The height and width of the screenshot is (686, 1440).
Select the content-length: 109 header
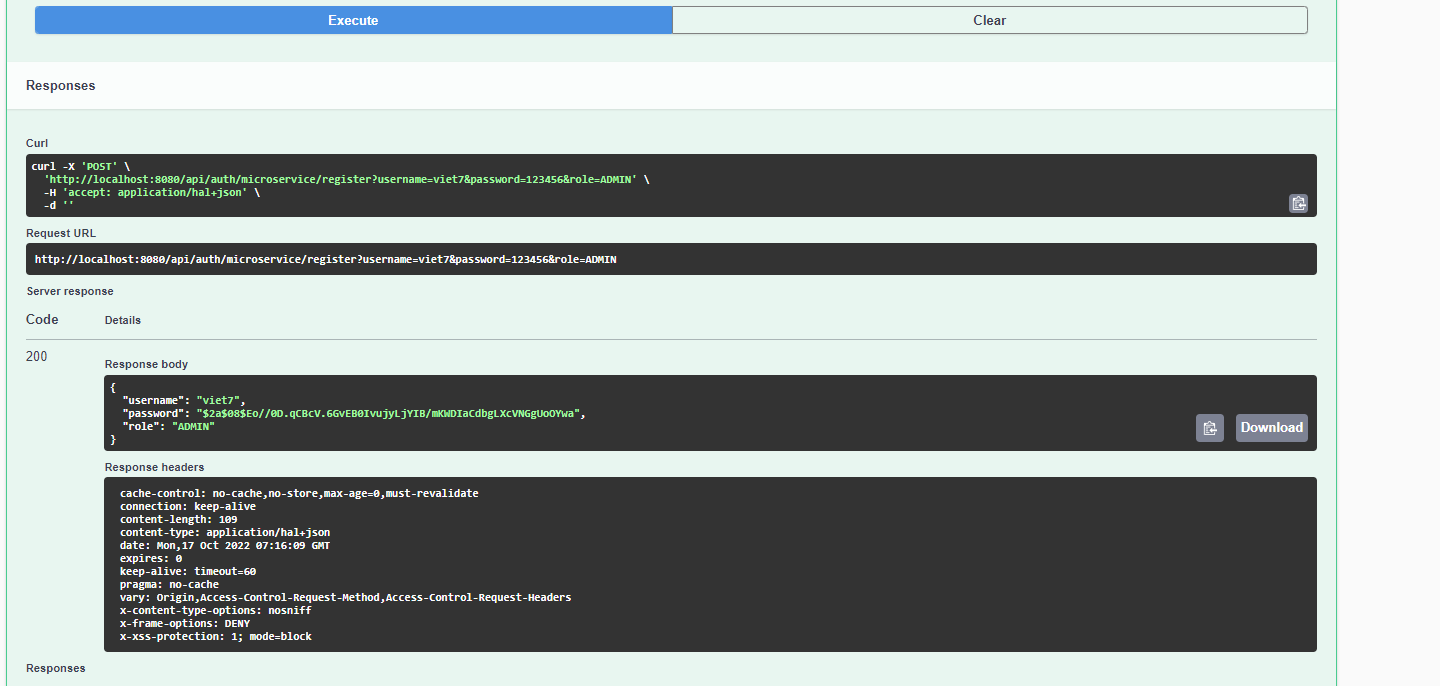tap(178, 519)
